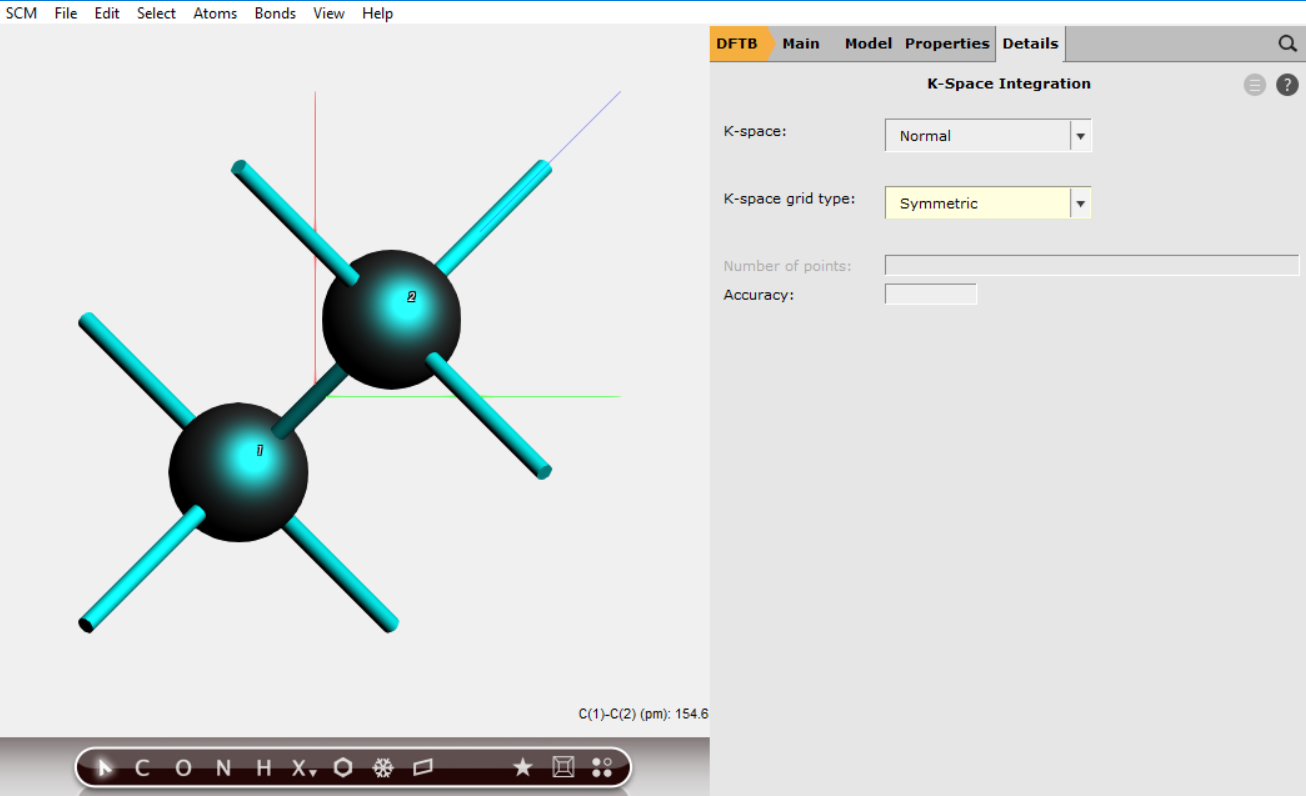Click the arrow of Symmetric grid combo
The height and width of the screenshot is (796, 1306).
(1080, 203)
